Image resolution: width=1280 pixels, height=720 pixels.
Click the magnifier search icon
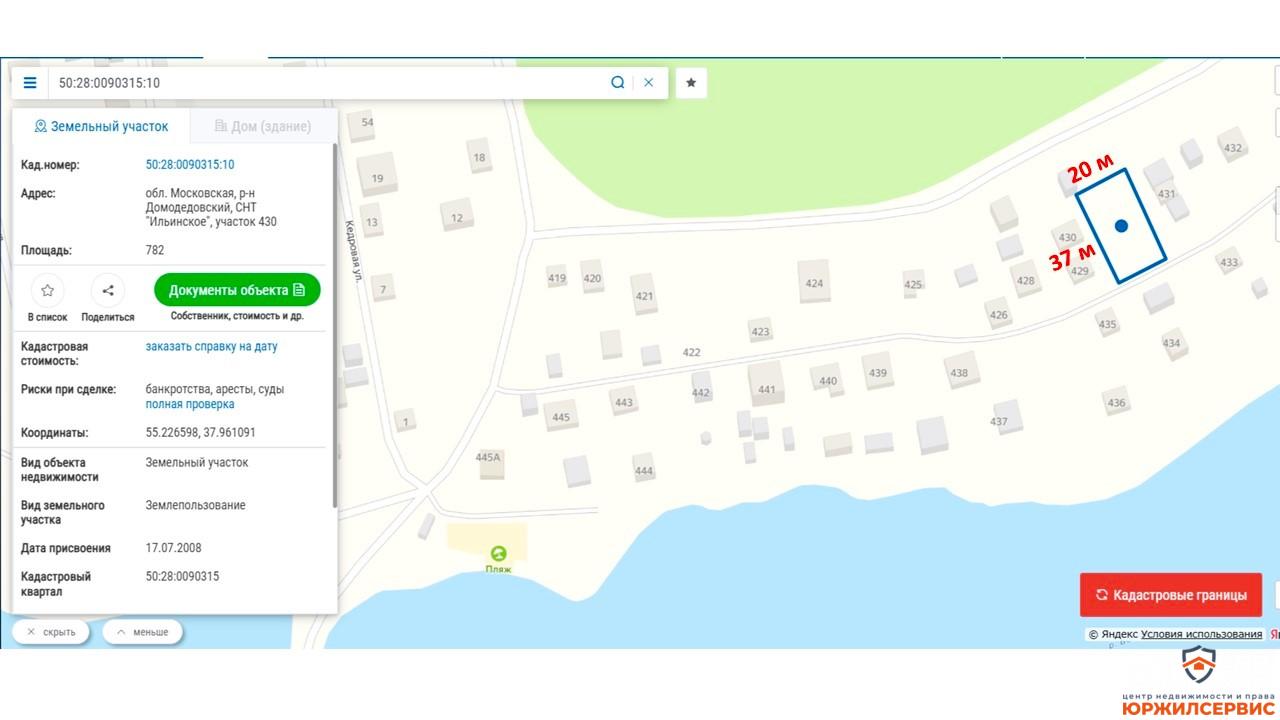point(618,83)
